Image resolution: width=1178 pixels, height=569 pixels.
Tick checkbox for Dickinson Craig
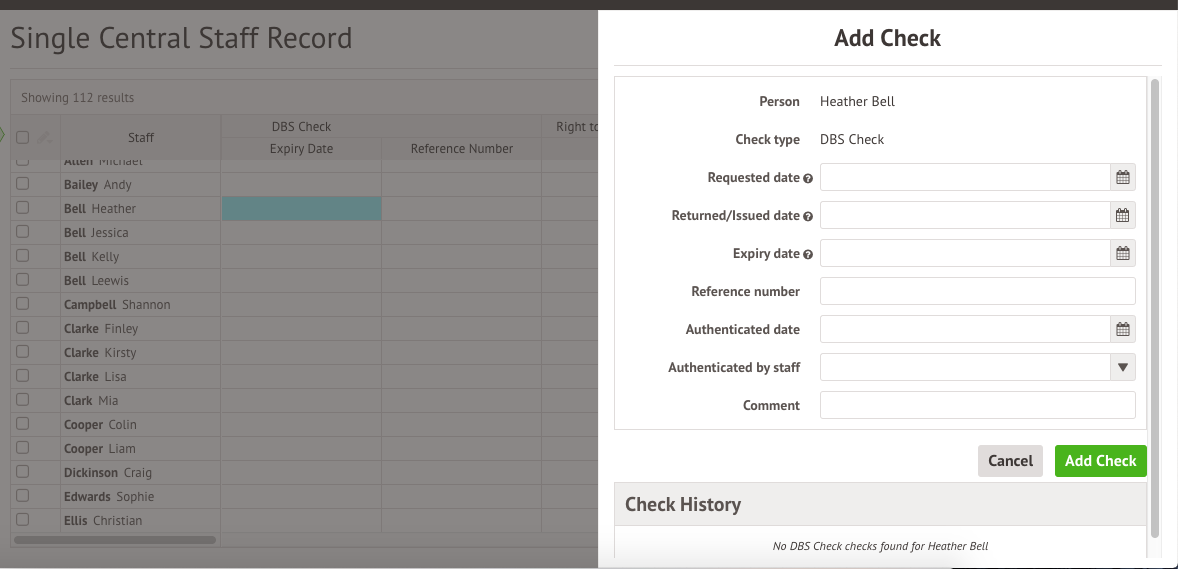tap(23, 472)
